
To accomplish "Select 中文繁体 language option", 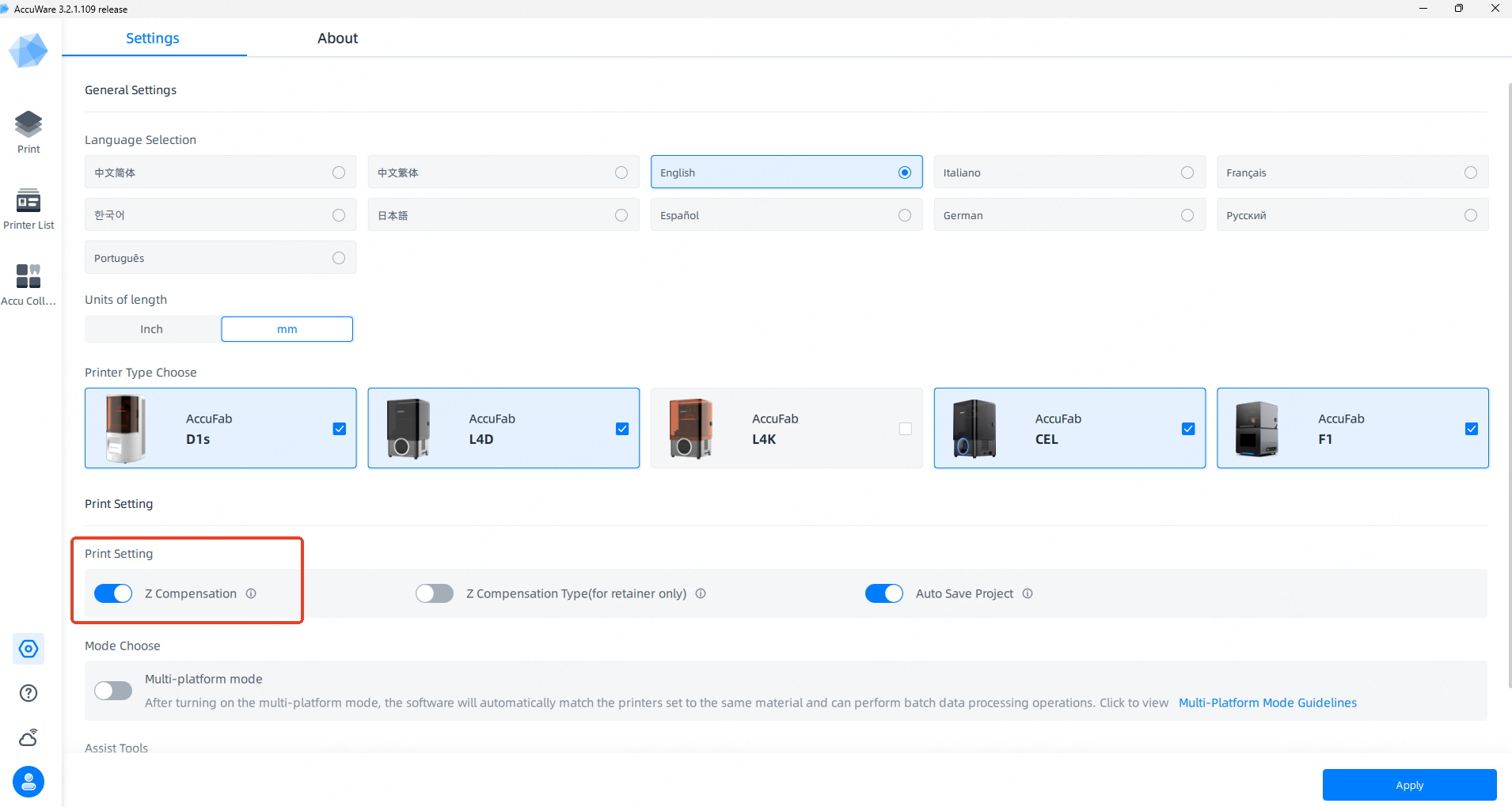I will click(x=503, y=172).
